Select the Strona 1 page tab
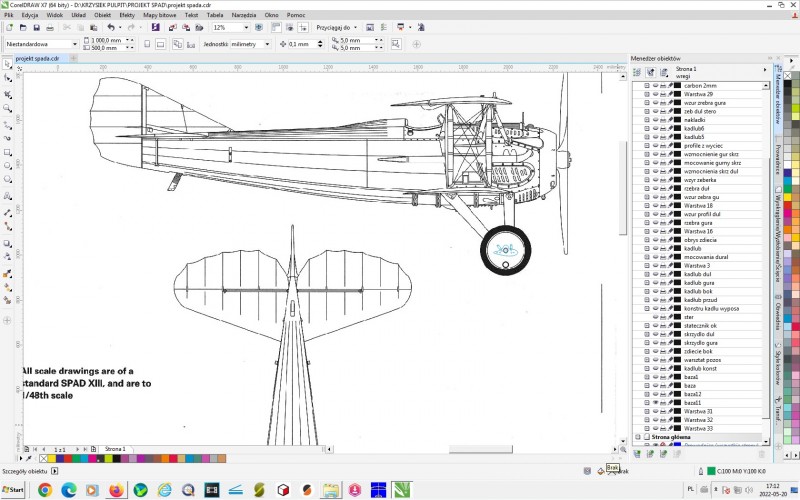 point(114,449)
